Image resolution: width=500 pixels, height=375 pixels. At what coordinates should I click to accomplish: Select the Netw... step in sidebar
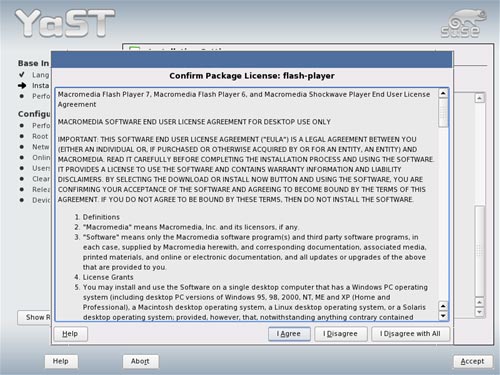point(41,147)
